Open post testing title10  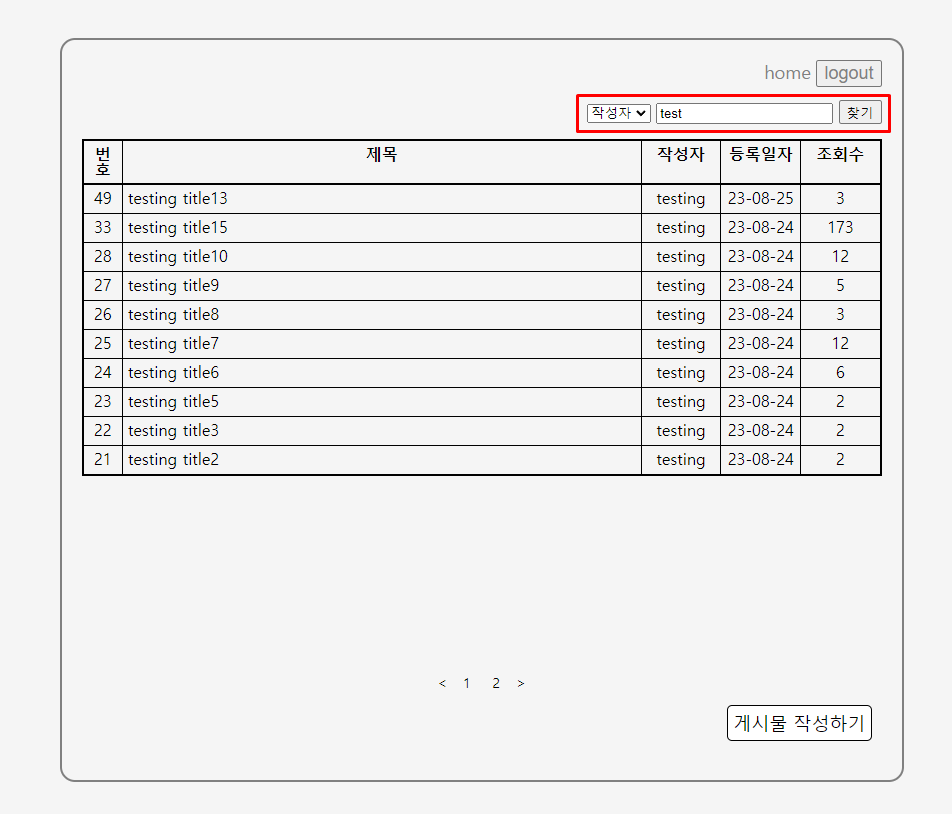point(177,257)
